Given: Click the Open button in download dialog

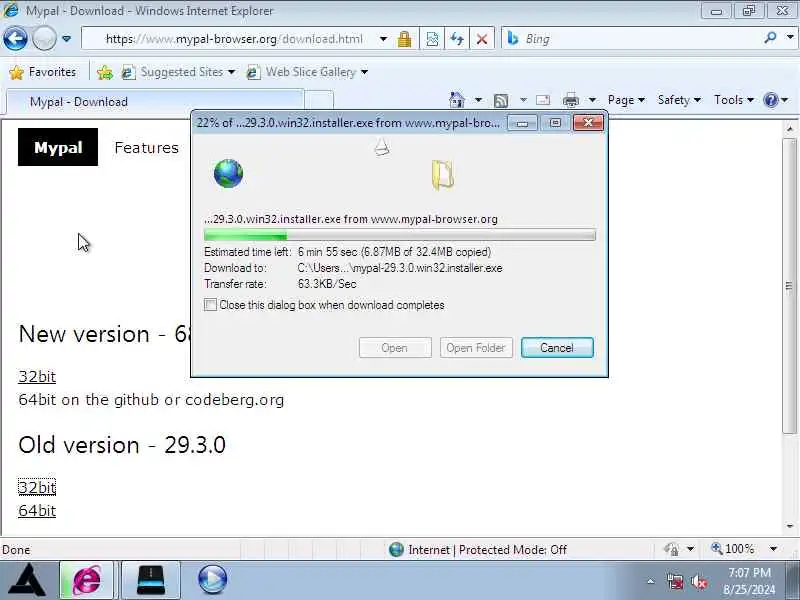Looking at the screenshot, I should point(395,347).
